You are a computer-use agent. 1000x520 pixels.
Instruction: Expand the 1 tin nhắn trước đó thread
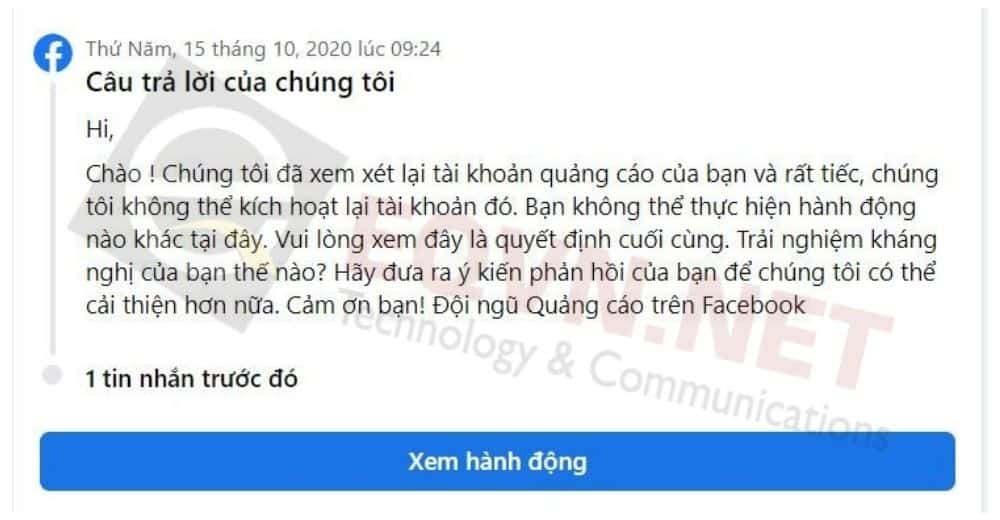[191, 378]
